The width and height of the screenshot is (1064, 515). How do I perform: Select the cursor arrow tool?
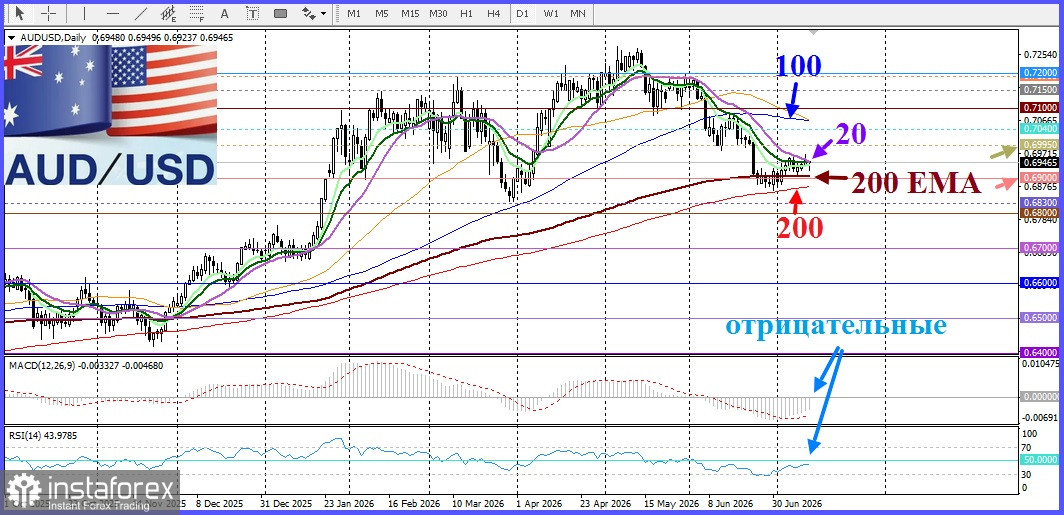click(19, 13)
